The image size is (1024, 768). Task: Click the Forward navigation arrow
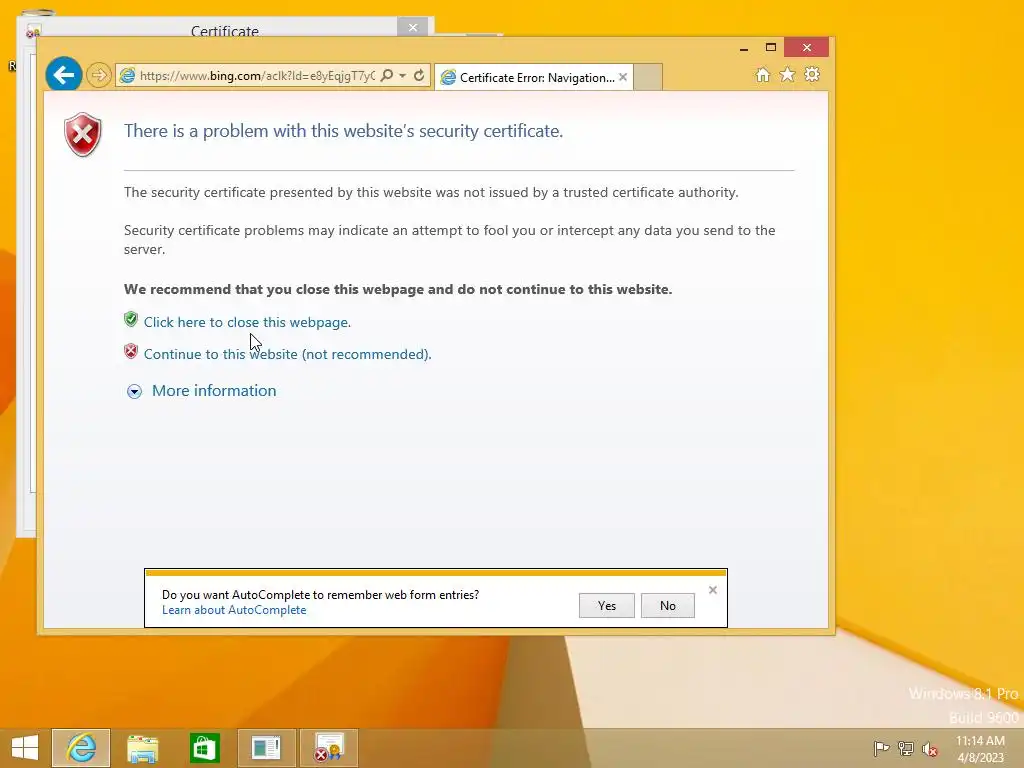(x=99, y=75)
